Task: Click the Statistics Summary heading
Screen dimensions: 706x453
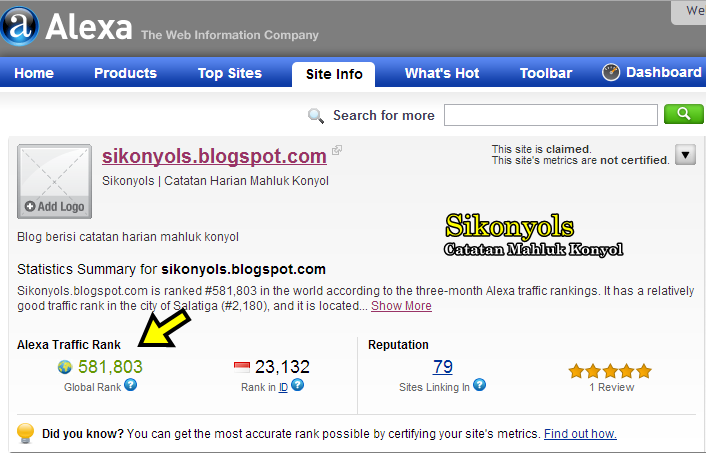Action: coord(171,269)
